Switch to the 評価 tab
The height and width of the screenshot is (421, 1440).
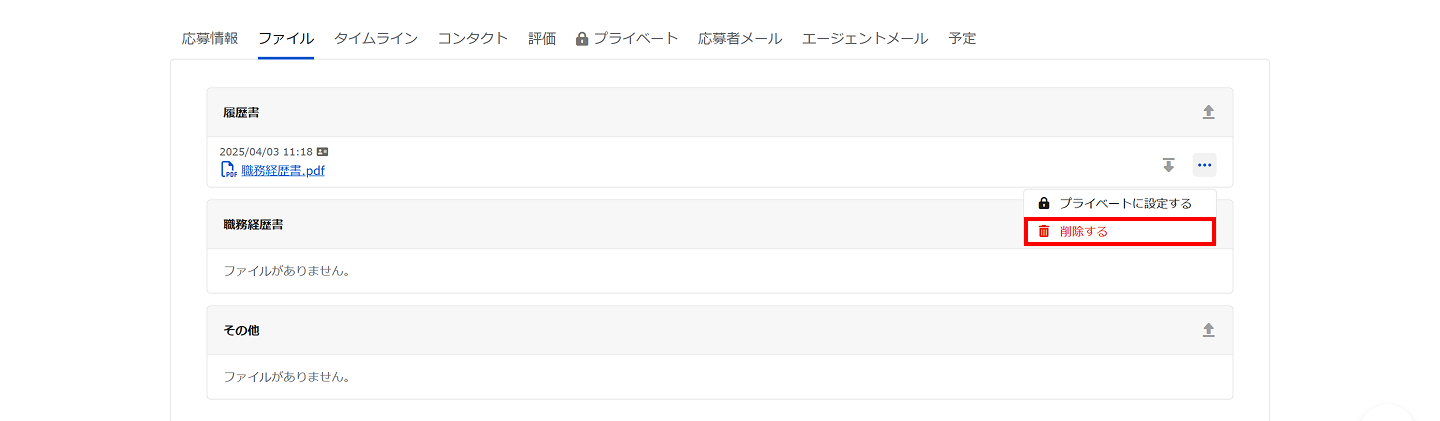pyautogui.click(x=542, y=39)
